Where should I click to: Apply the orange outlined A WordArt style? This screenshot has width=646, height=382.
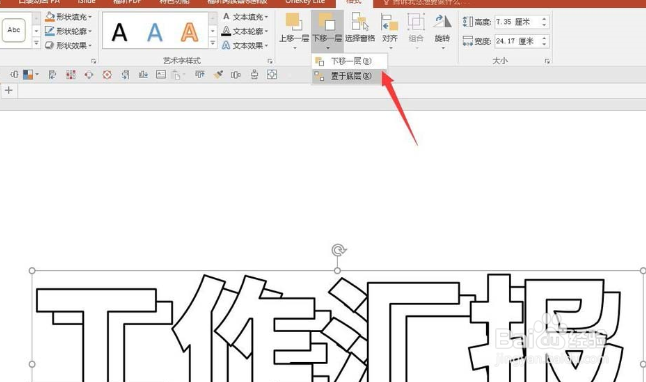point(190,32)
